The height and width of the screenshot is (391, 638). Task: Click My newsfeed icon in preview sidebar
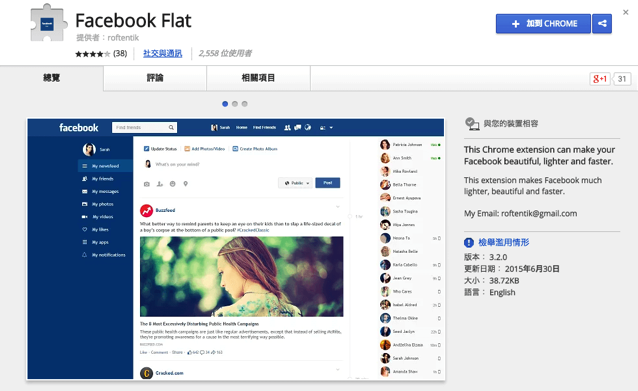85,166
